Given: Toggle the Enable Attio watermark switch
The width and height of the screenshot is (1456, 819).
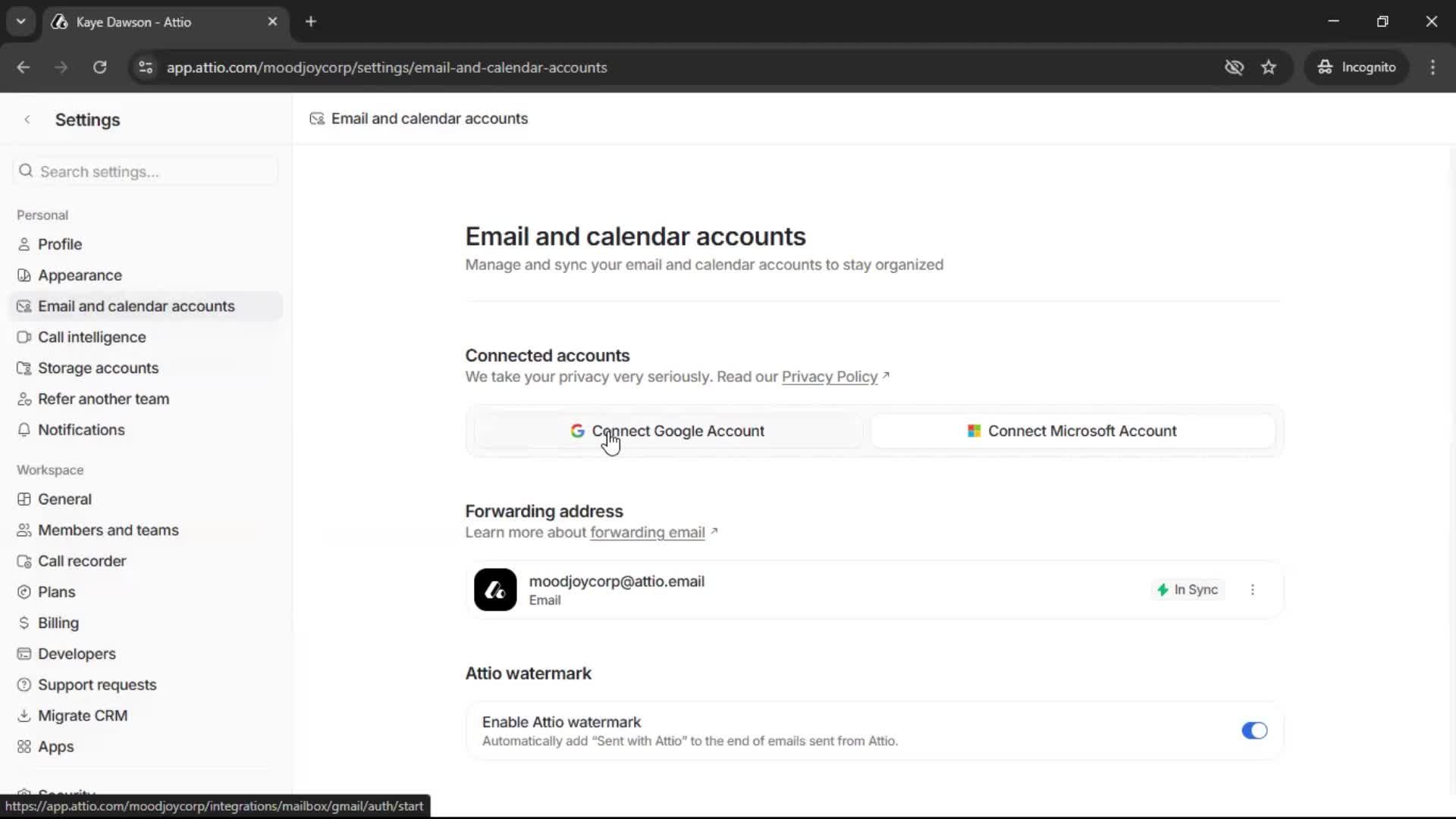Looking at the screenshot, I should 1254,730.
